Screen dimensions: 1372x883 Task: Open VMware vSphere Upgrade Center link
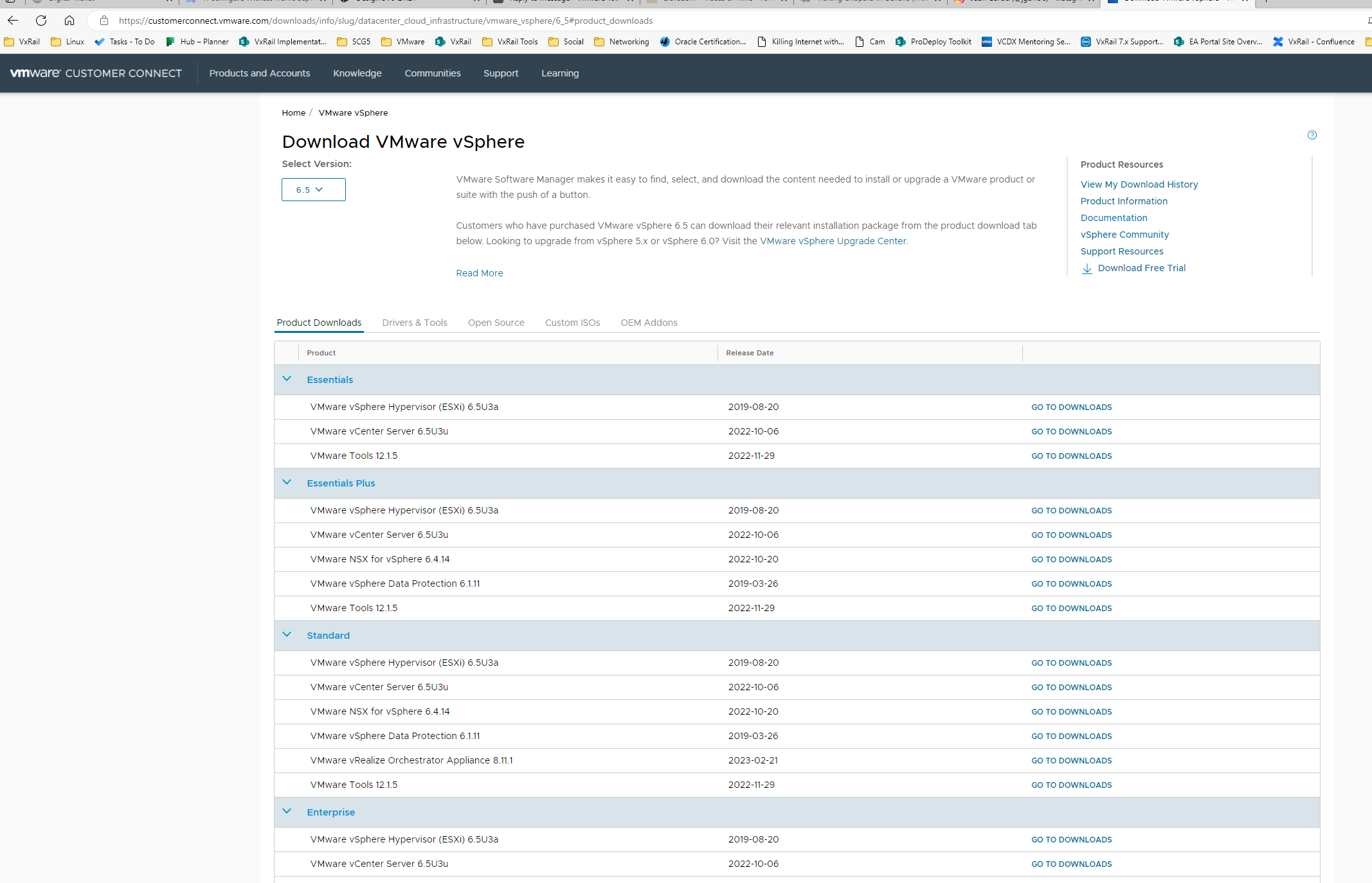[833, 241]
